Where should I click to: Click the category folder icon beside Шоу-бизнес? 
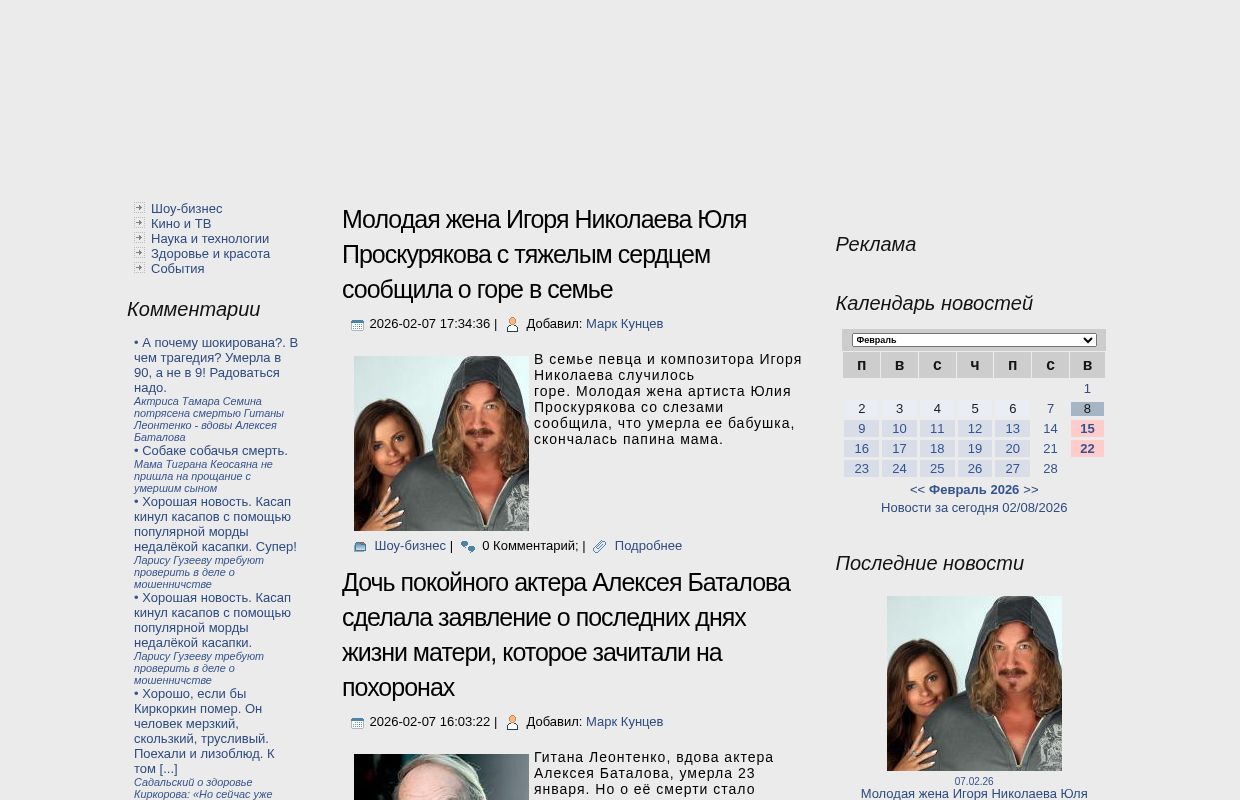(360, 547)
